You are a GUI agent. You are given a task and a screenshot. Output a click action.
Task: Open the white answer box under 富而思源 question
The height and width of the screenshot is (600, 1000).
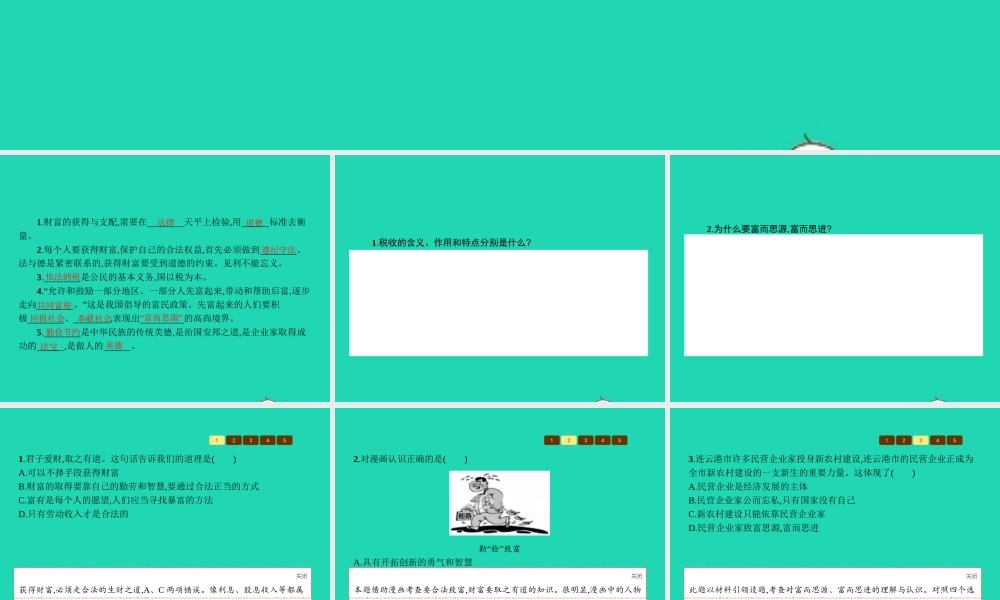[x=834, y=295]
